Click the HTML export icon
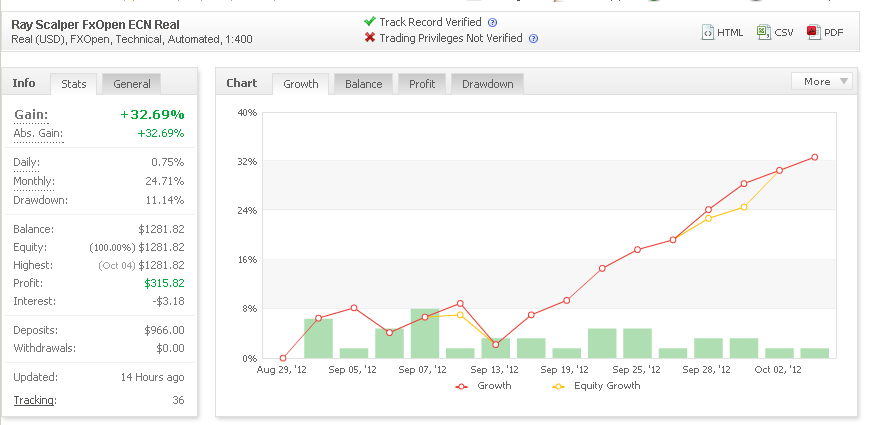 tap(708, 32)
